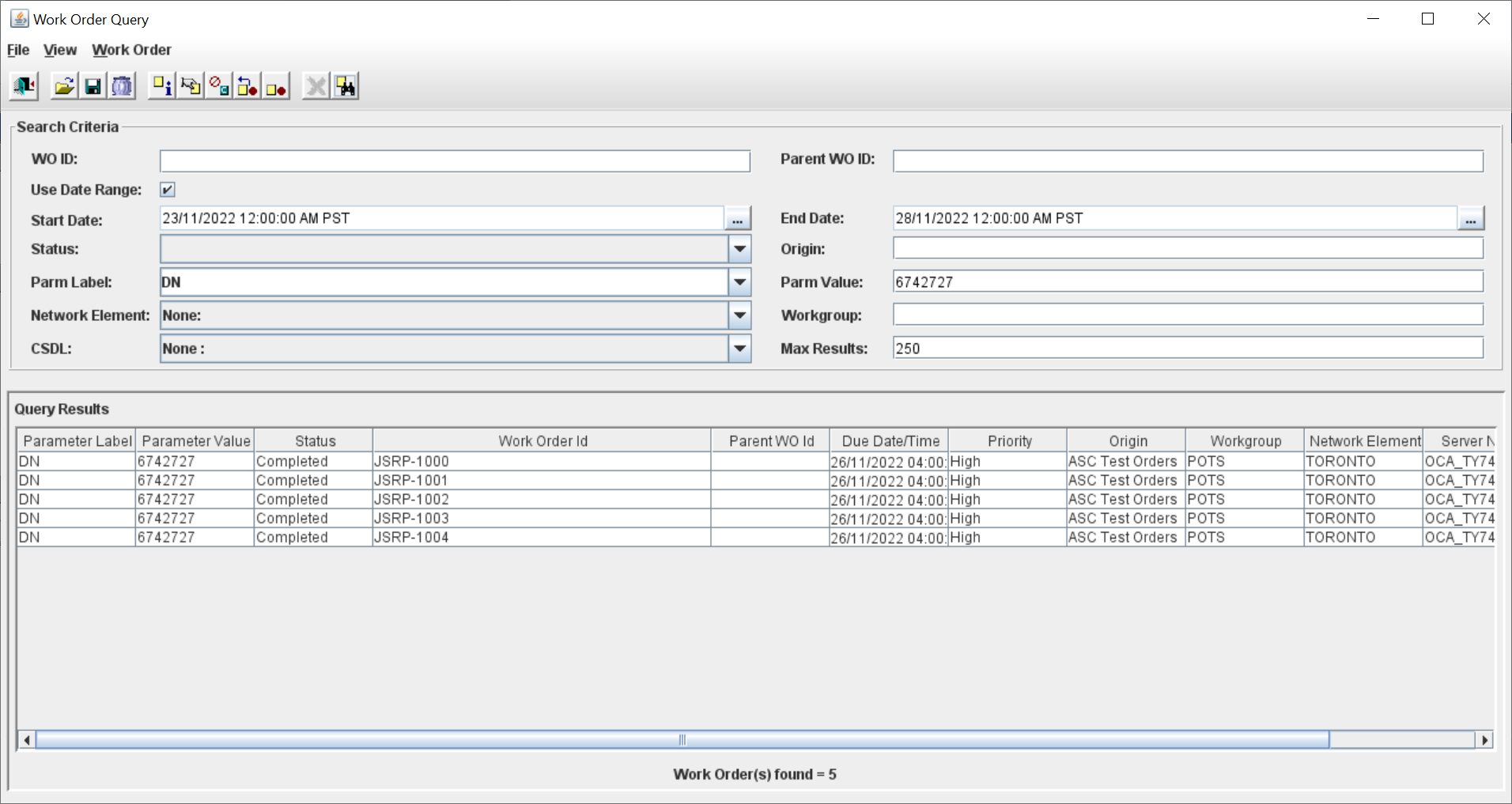1512x804 pixels.
Task: Click the Work Order Id column header
Action: [x=542, y=441]
